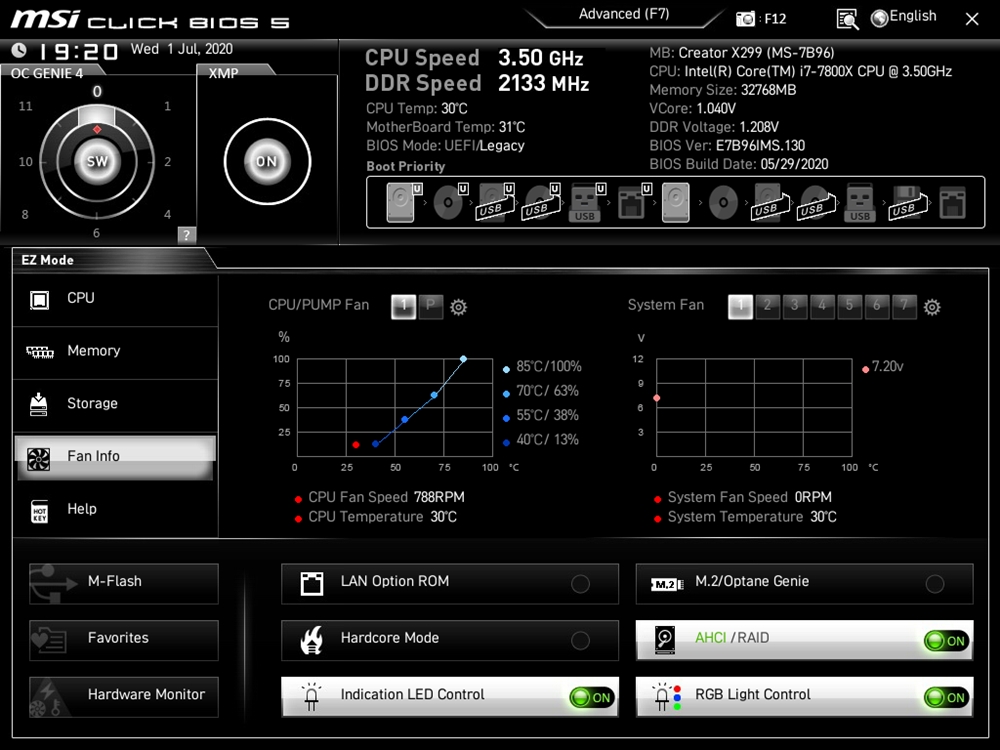
Task: Click the Indication LED bulb icon
Action: 311,697
